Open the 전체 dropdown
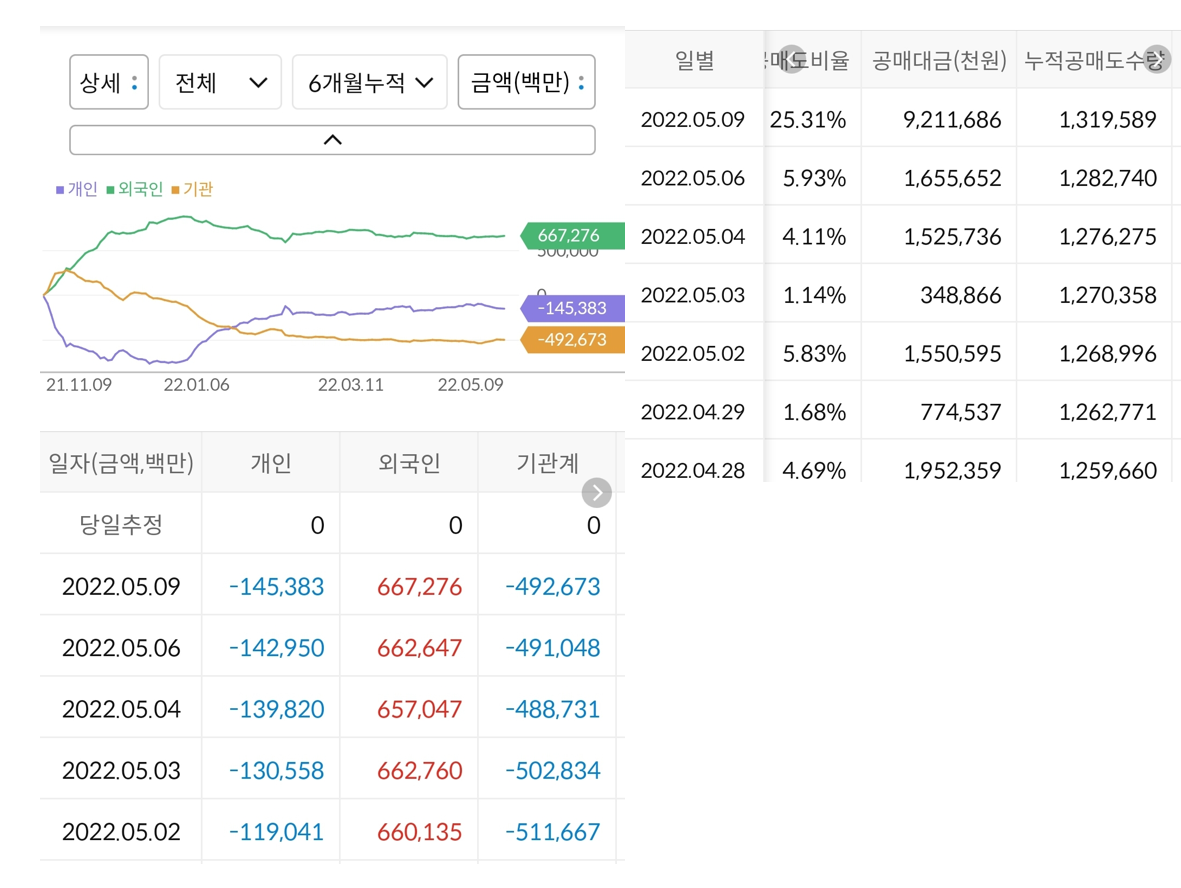This screenshot has width=1181, height=888. coord(220,82)
